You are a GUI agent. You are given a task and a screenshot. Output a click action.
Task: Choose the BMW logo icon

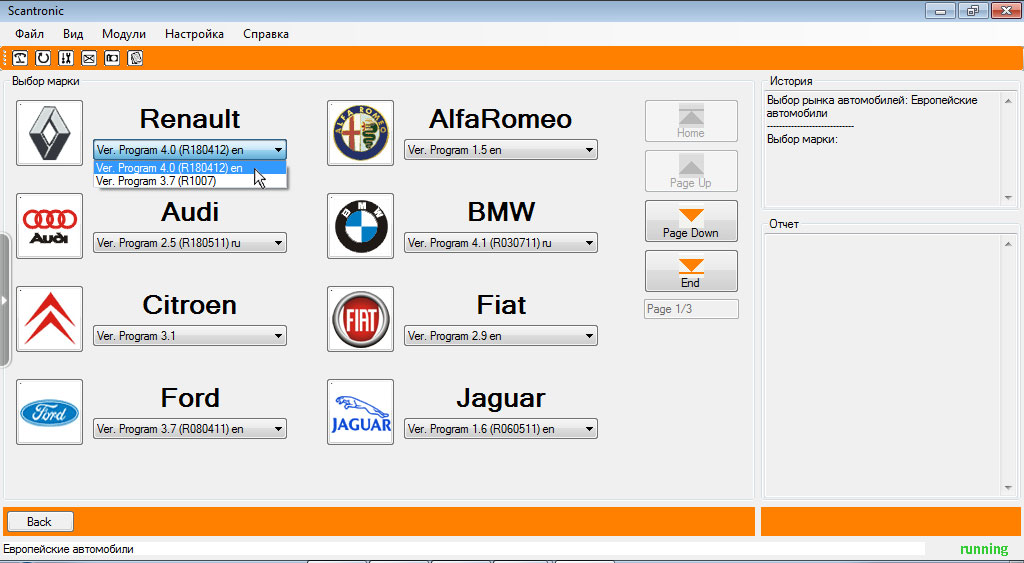point(361,226)
